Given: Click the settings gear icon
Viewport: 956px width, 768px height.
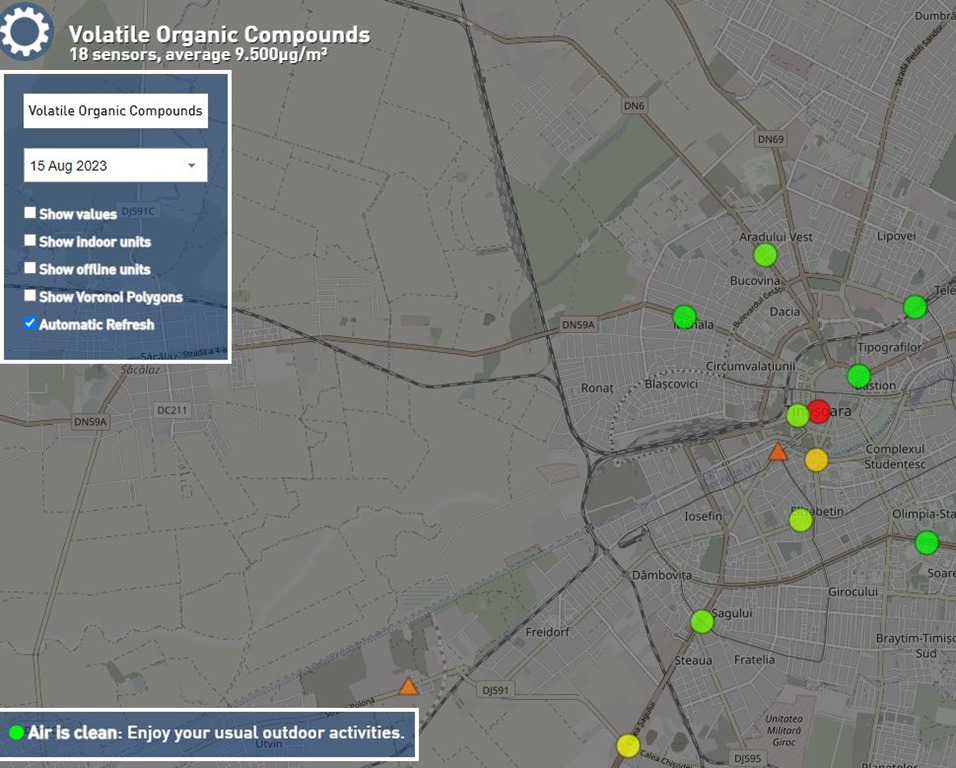Looking at the screenshot, I should (x=26, y=31).
